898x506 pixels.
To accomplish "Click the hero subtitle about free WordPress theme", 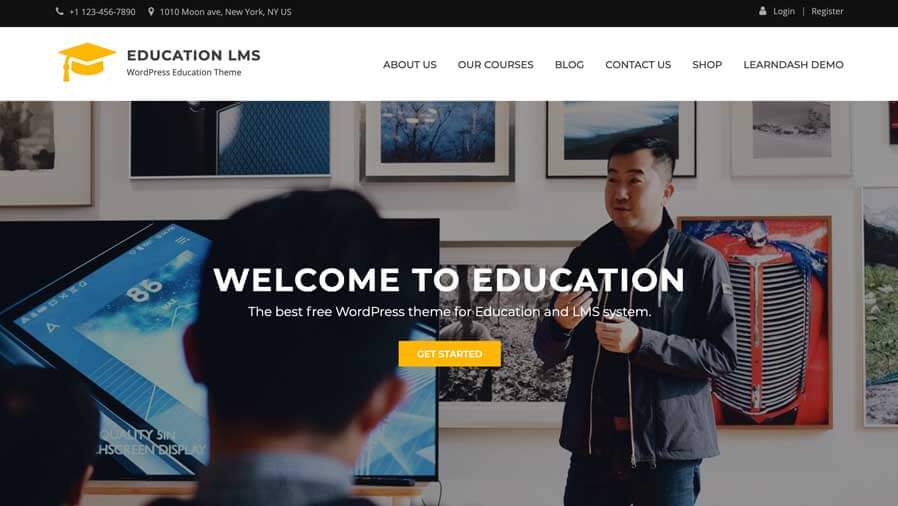I will (x=450, y=312).
